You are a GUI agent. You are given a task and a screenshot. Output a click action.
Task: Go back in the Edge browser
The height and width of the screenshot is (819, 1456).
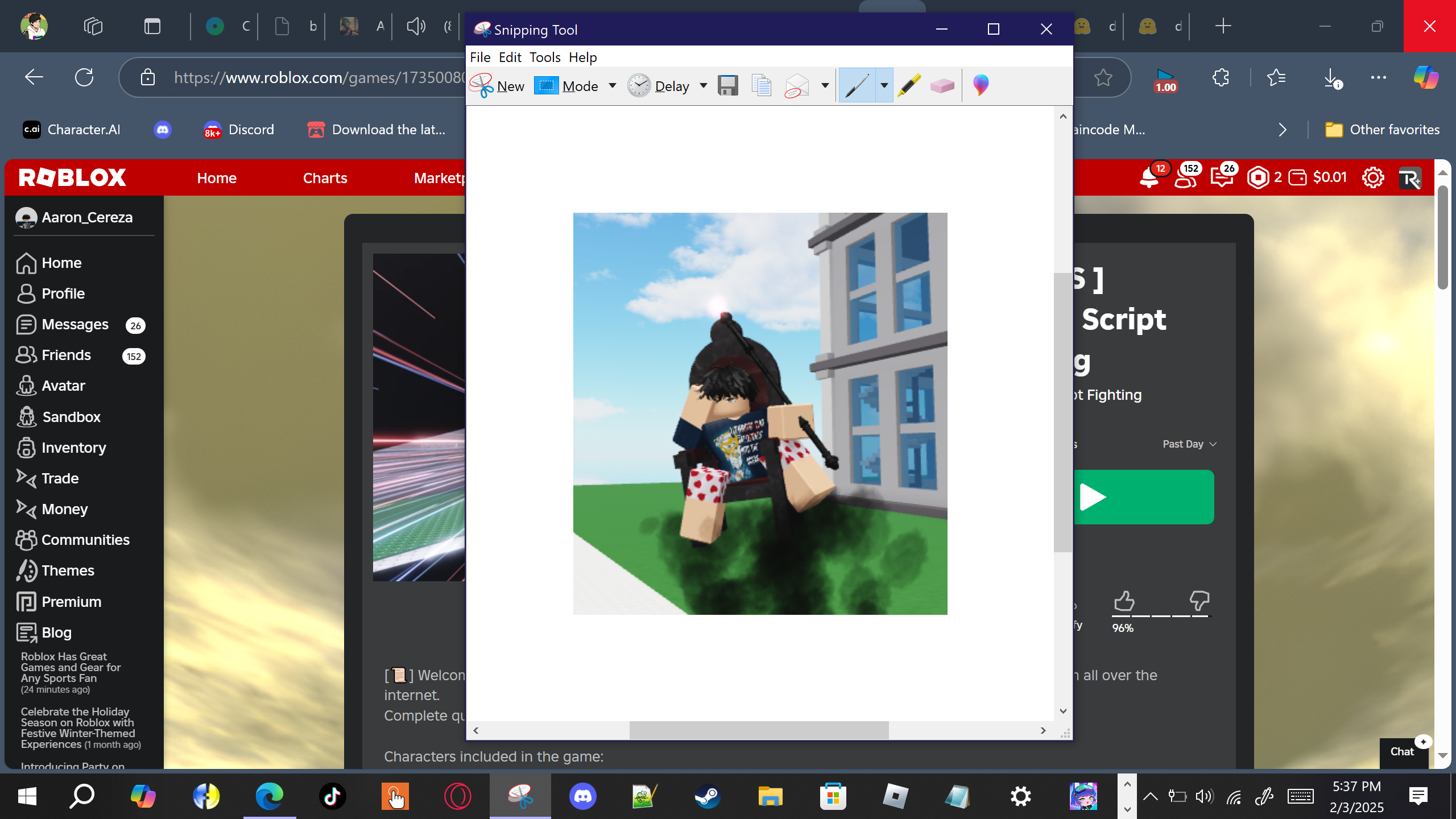coord(34,77)
